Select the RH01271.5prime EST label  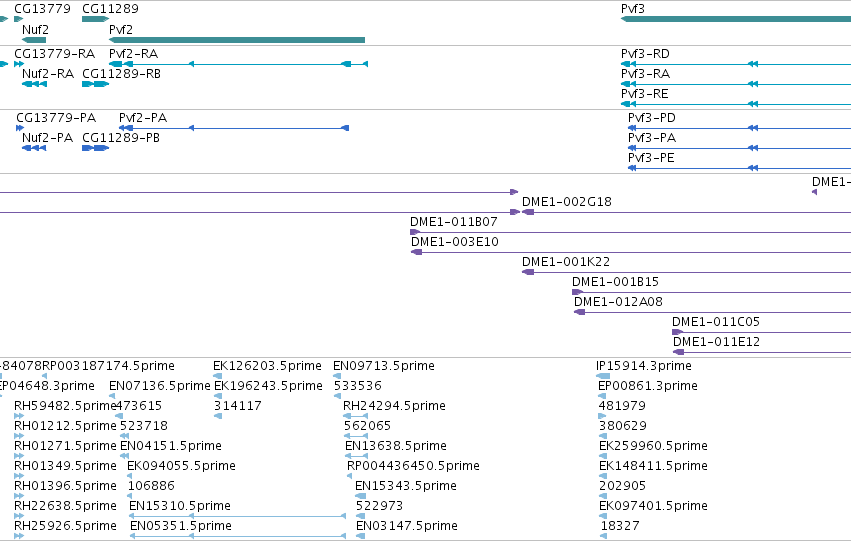(65, 447)
